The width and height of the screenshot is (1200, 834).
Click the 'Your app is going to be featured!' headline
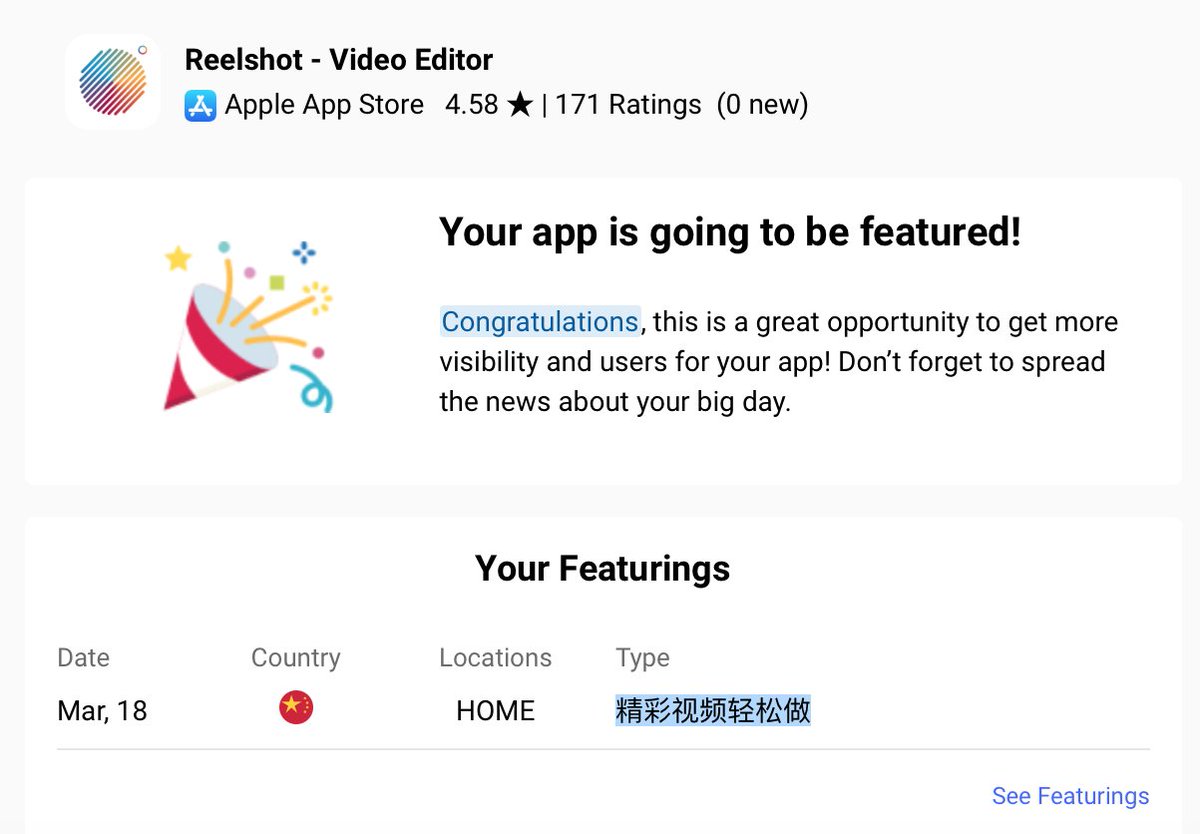click(730, 233)
